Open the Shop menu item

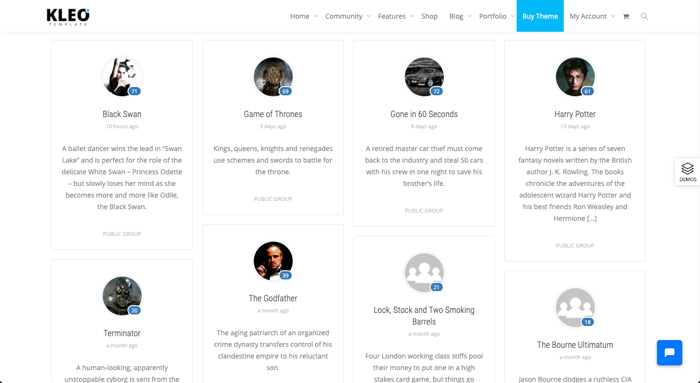click(x=429, y=16)
